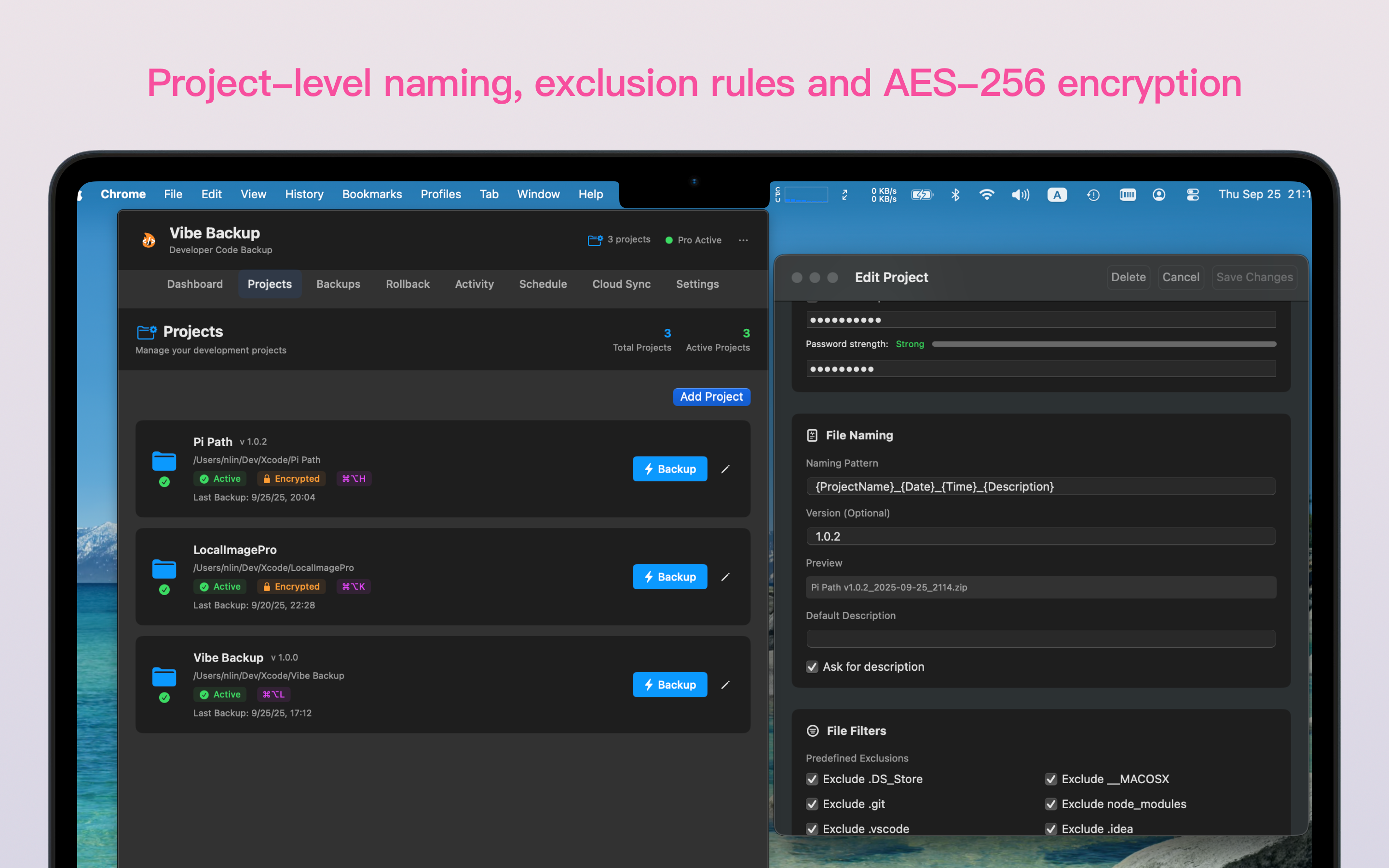Viewport: 1389px width, 868px height.
Task: Click the lock icon on Pi Path's Encrypted badge
Action: 267,478
